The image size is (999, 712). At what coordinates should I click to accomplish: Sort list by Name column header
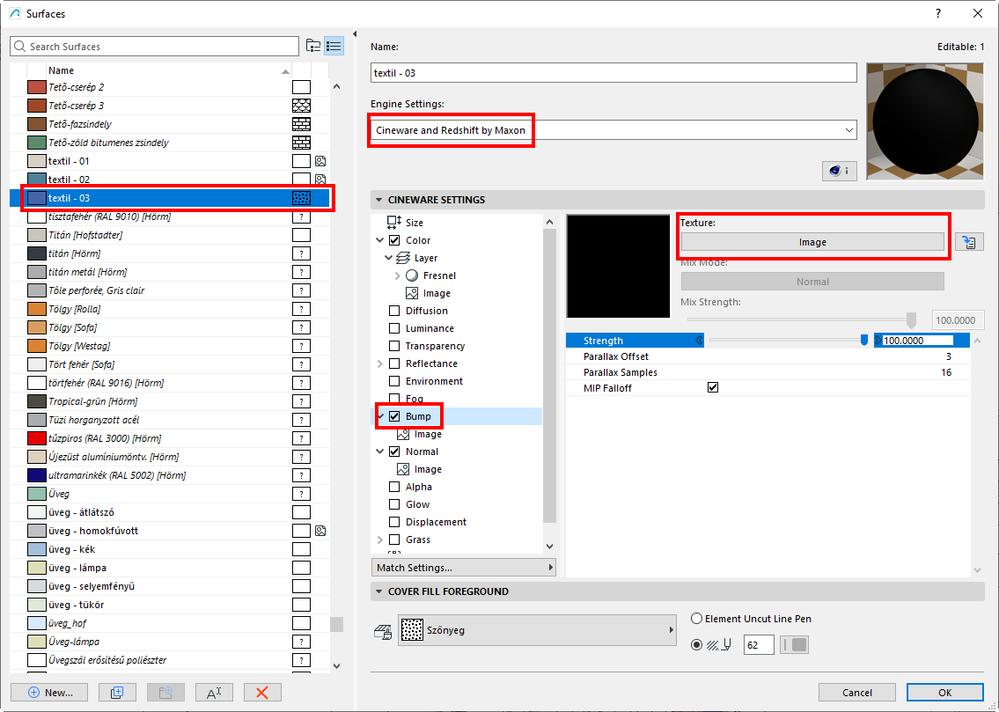tap(169, 71)
